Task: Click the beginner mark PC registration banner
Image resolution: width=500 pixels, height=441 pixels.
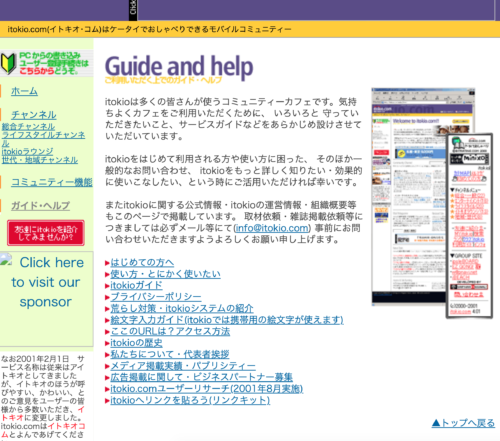Action: 46,63
